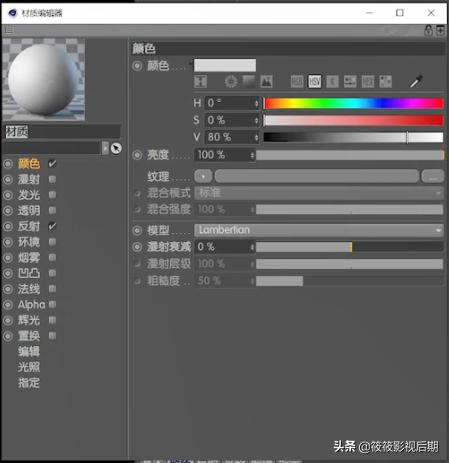
Task: Click the material name field 材质
Action: [x=62, y=132]
